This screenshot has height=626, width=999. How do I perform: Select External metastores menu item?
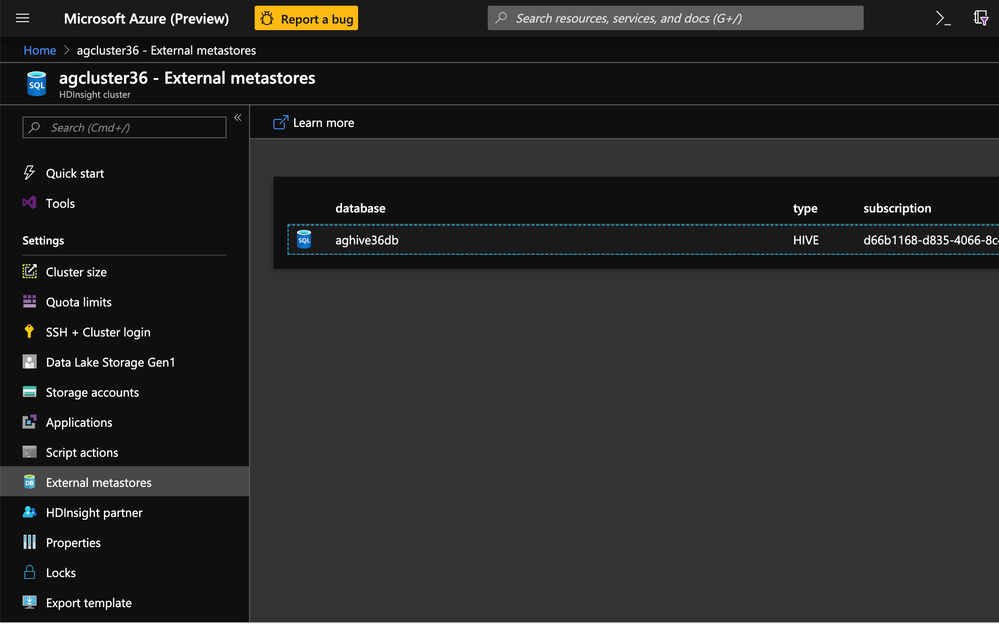[x=124, y=482]
